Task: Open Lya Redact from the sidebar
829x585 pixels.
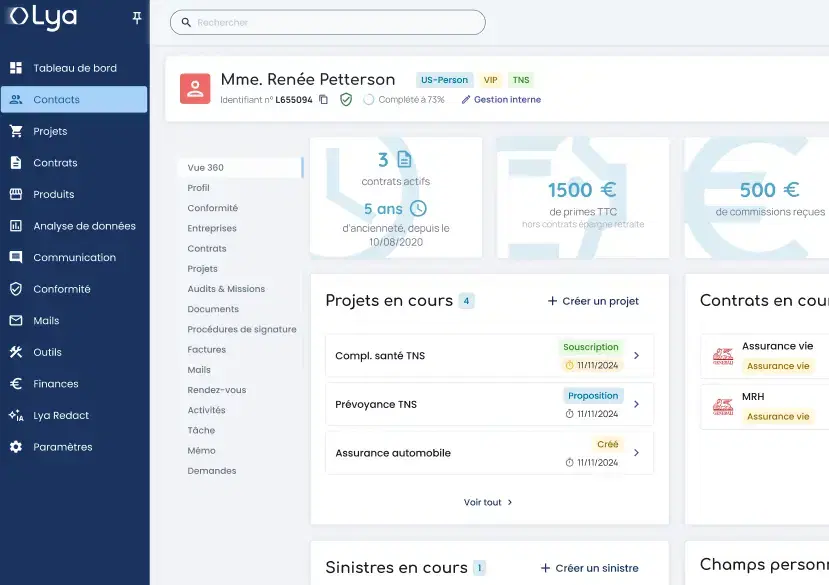Action: point(60,415)
